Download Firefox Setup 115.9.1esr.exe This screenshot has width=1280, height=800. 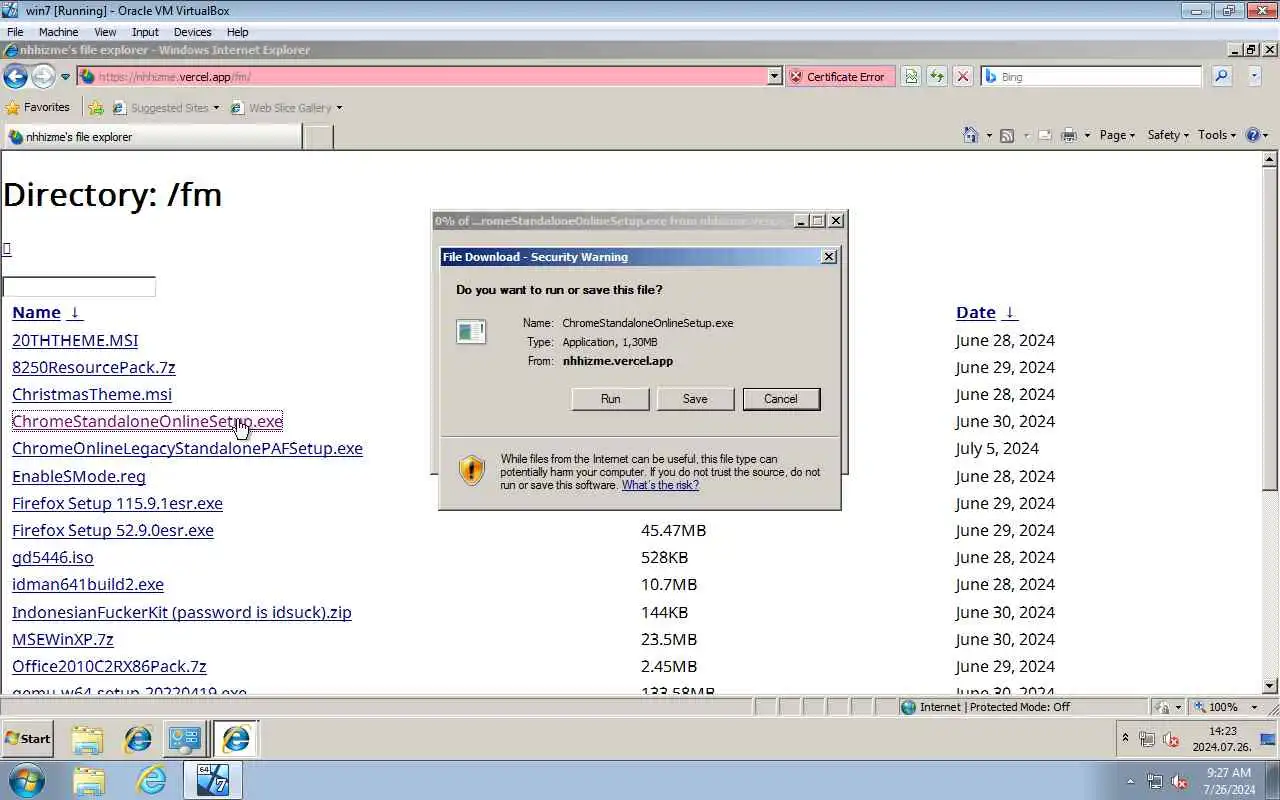(117, 503)
